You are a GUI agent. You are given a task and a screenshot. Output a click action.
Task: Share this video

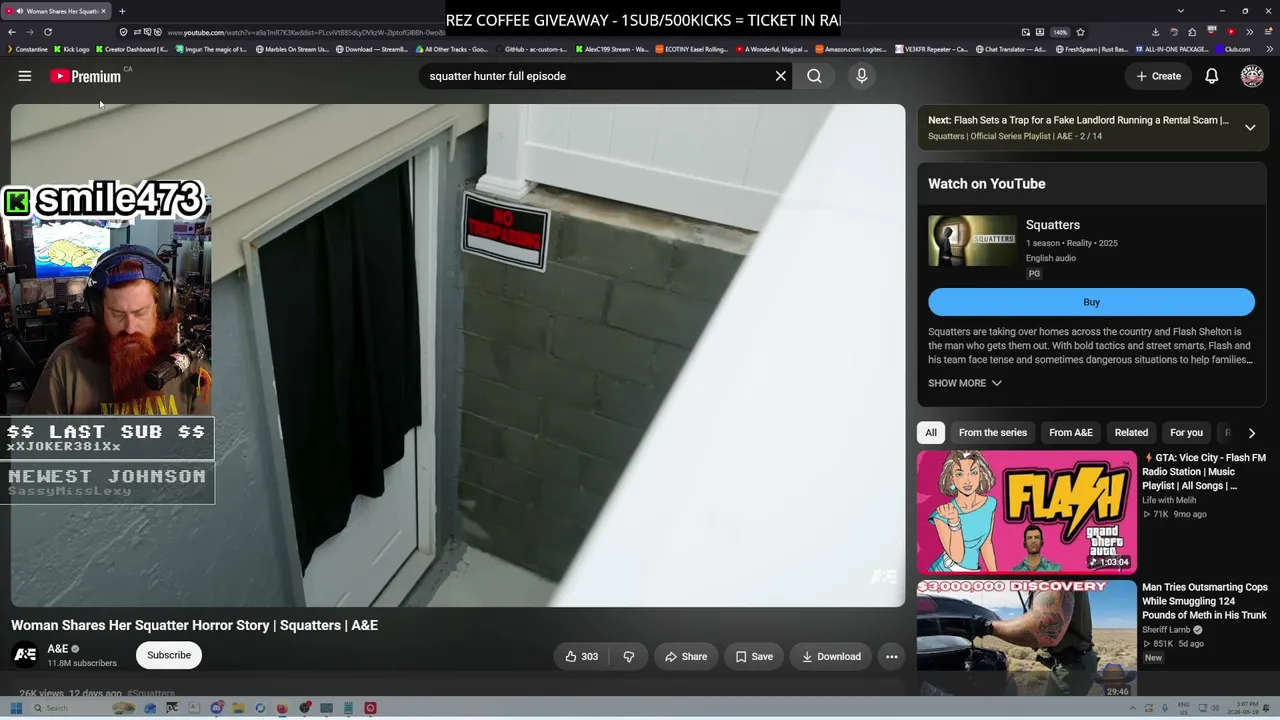point(686,657)
